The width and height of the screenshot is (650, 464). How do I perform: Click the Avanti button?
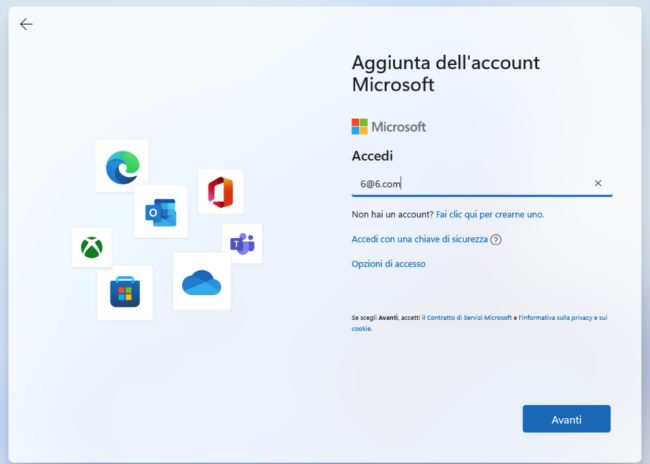pos(566,419)
